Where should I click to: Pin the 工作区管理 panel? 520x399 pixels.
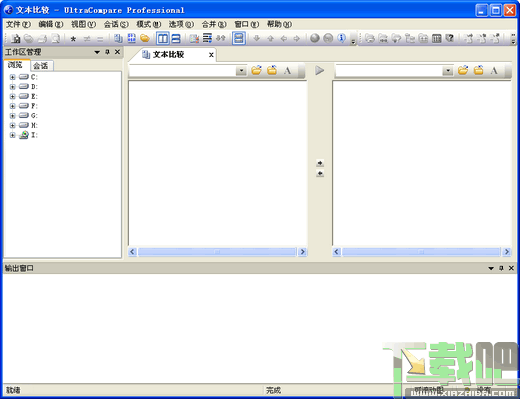pos(107,52)
